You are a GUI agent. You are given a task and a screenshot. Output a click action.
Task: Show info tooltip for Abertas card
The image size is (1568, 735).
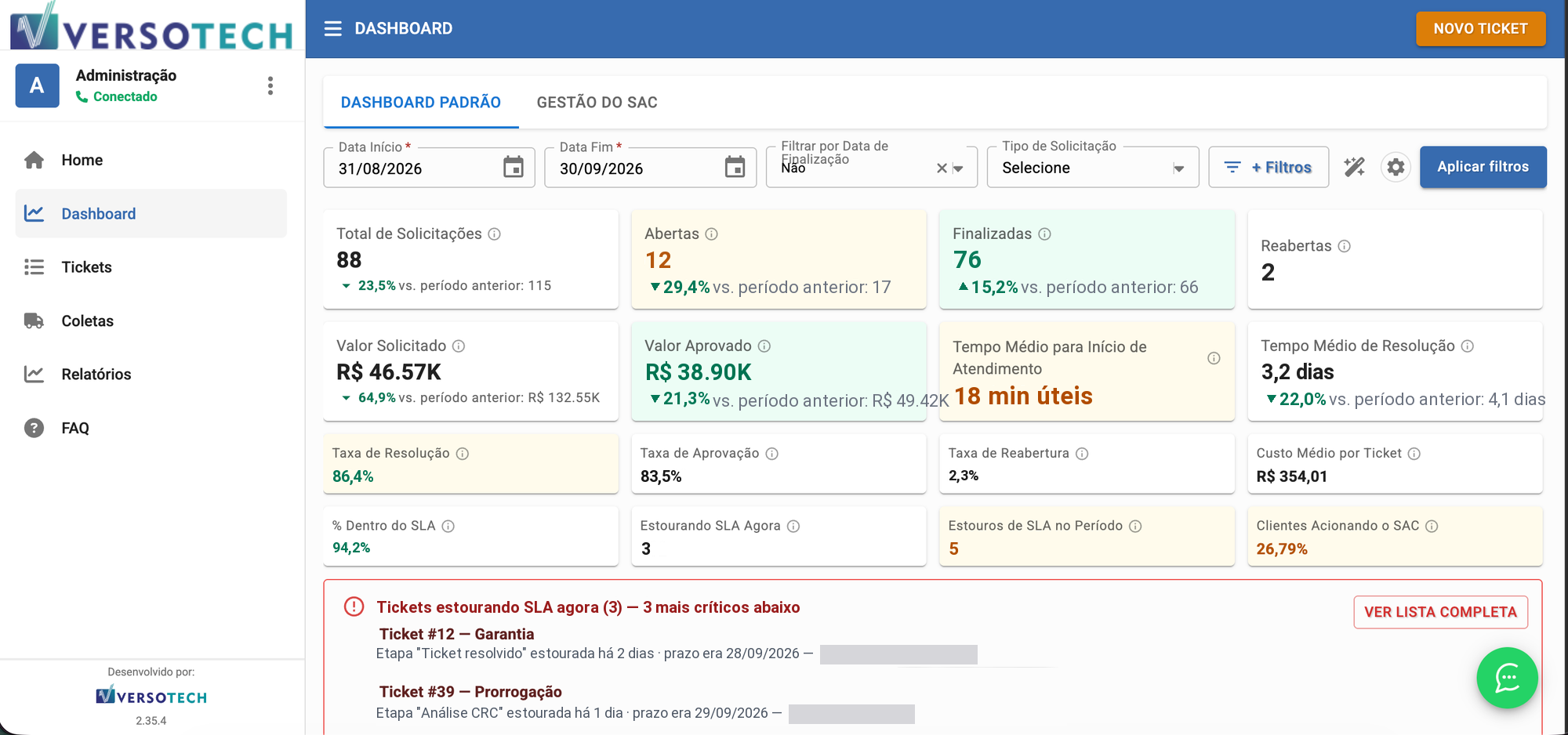click(711, 234)
